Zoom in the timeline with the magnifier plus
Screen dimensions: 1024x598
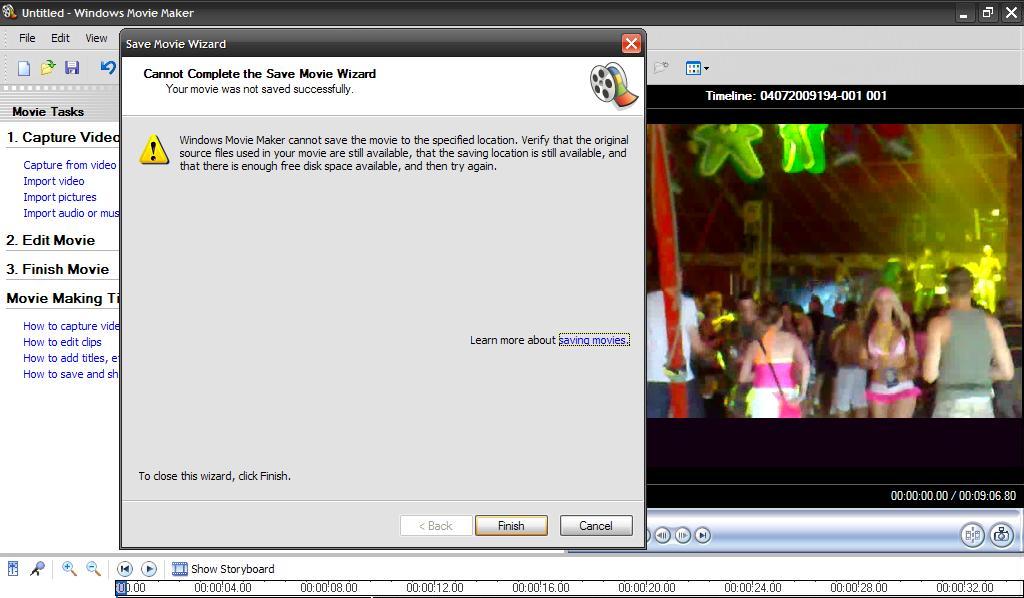point(69,569)
